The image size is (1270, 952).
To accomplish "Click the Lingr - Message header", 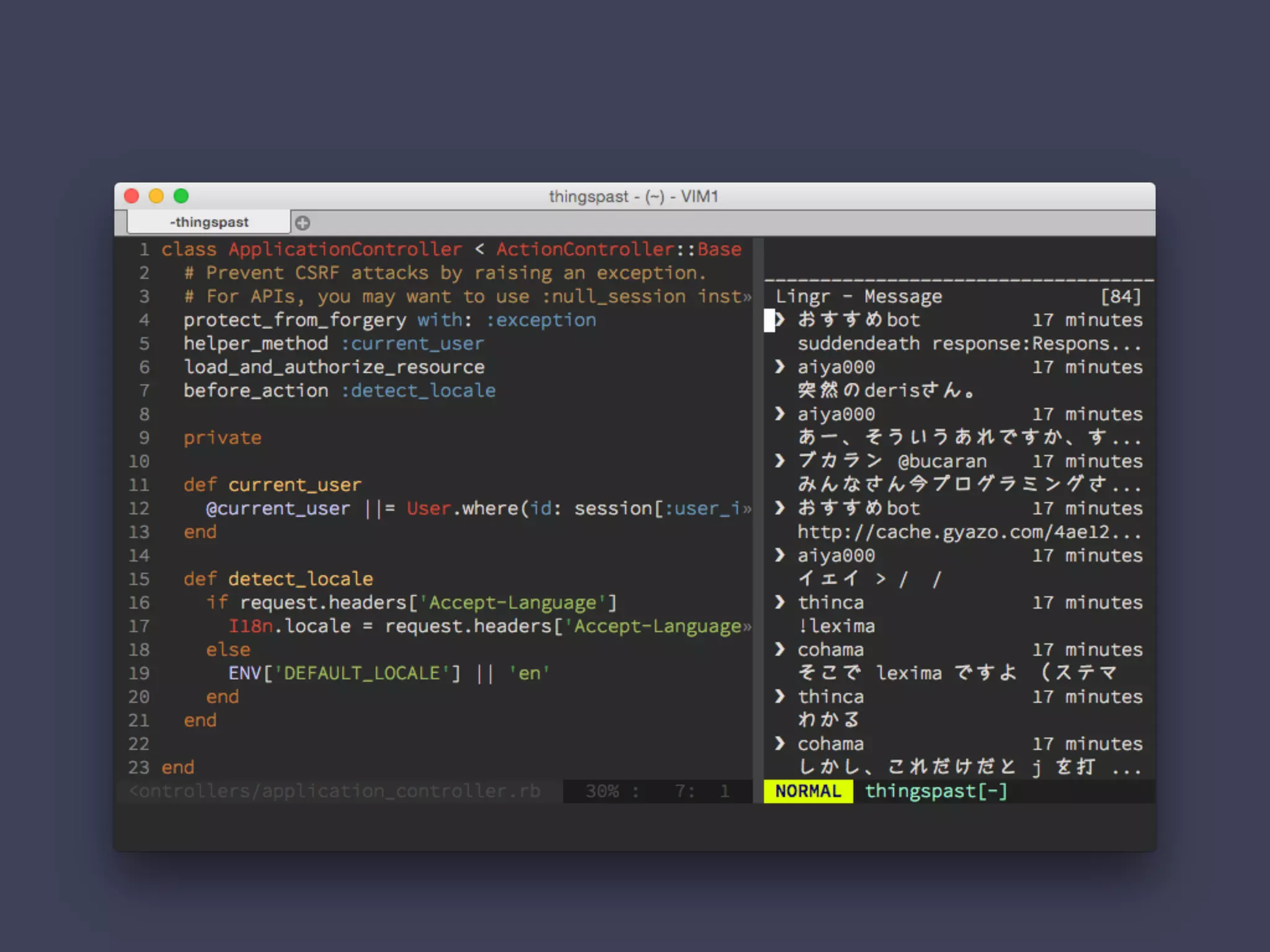I will coord(858,297).
